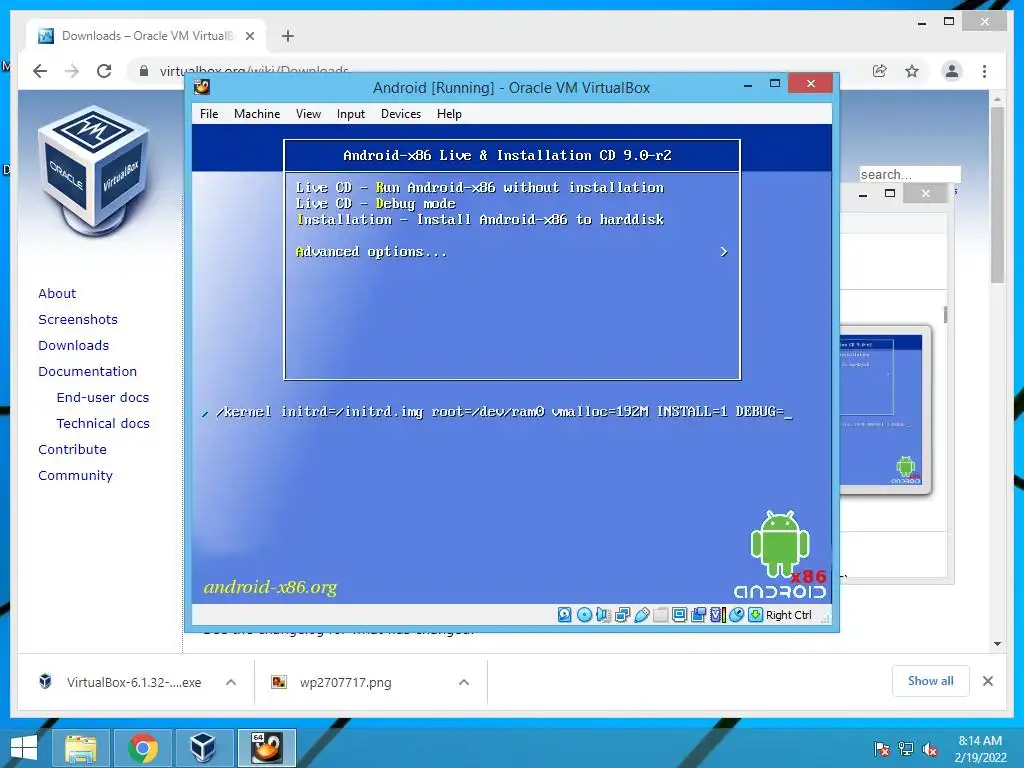
Task: Click the hard disk activity icon in VM status bar
Action: click(565, 615)
